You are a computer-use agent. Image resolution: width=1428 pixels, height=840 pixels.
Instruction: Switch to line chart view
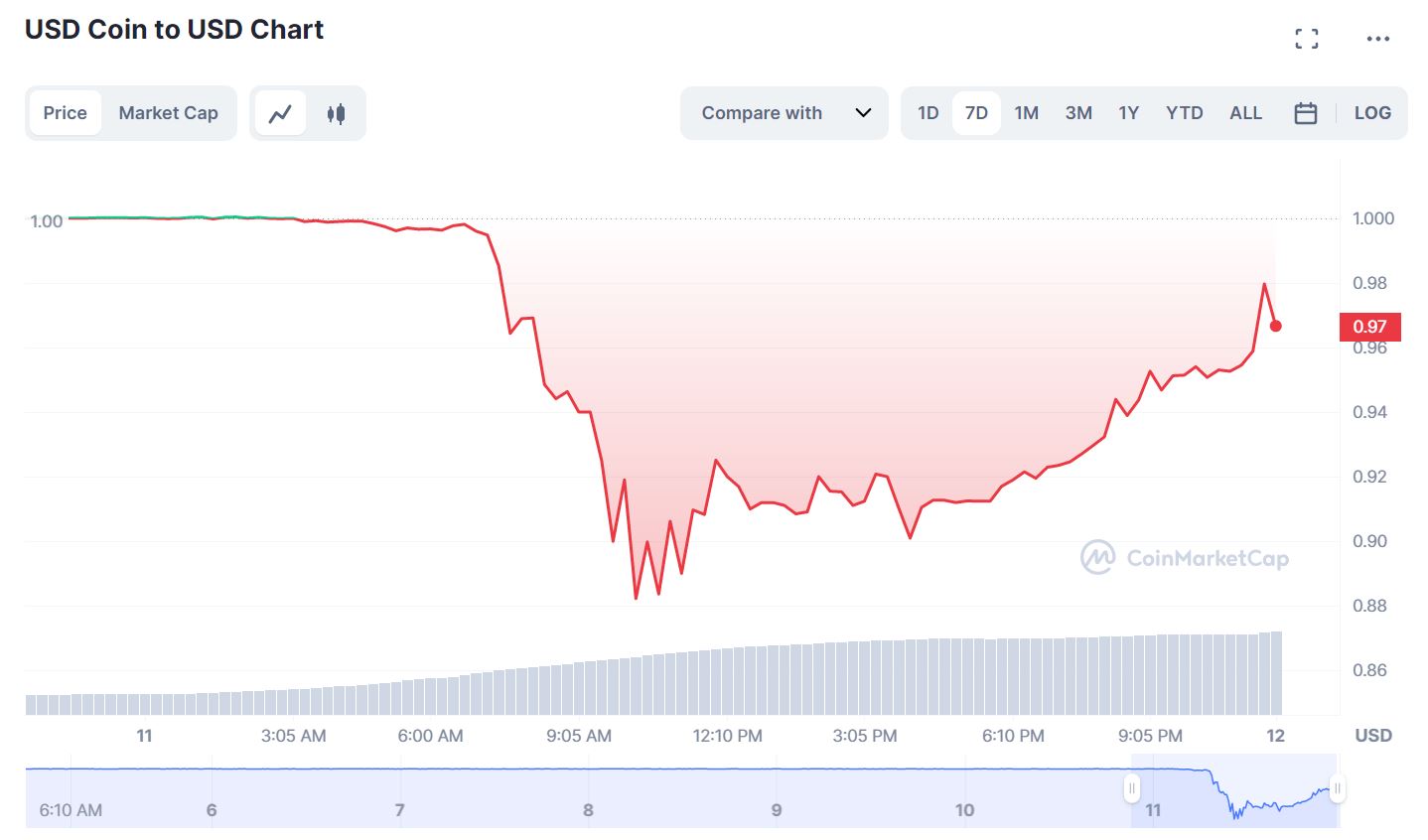point(280,113)
